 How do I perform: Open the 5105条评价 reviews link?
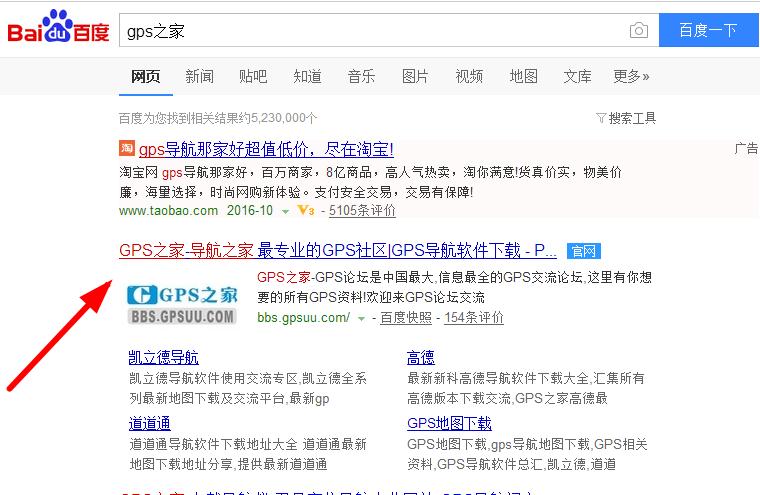tap(362, 211)
